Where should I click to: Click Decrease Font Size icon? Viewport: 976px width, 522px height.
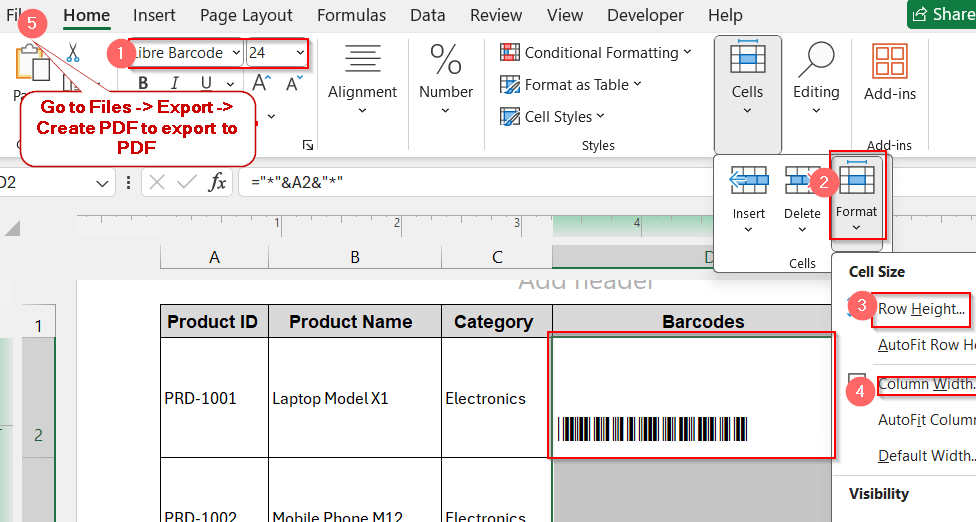pyautogui.click(x=292, y=83)
